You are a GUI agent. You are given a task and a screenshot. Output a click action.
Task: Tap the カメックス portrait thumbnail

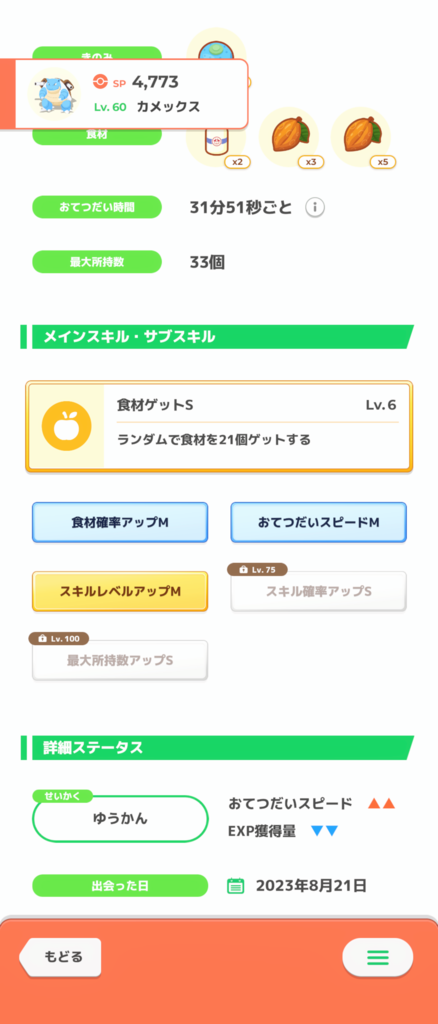point(54,95)
